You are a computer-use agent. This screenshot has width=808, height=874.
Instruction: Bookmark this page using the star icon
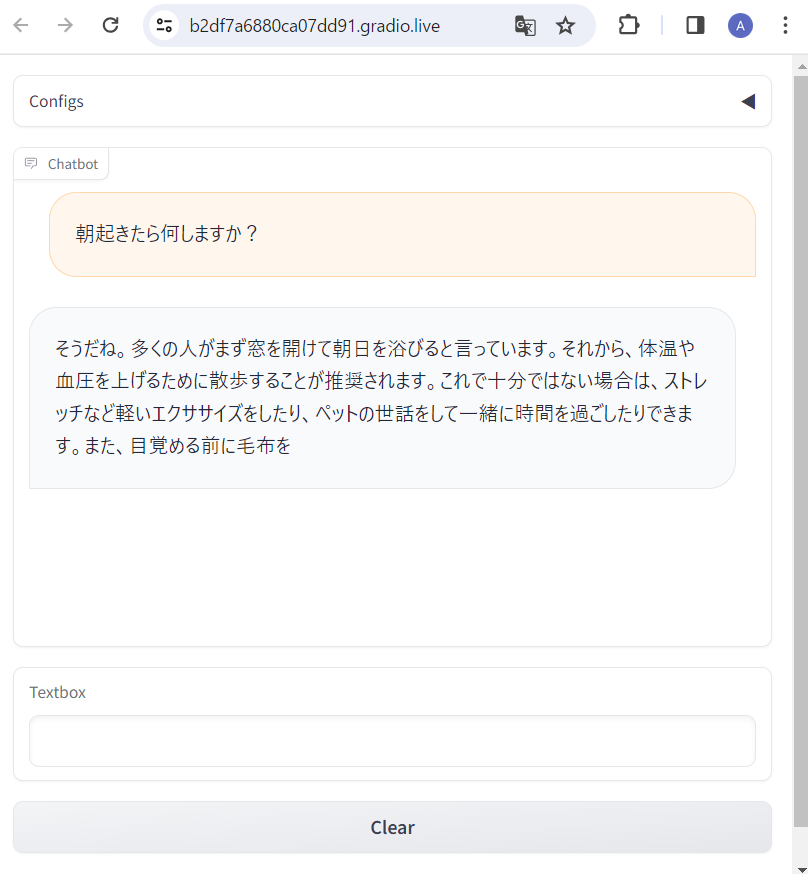pyautogui.click(x=565, y=25)
